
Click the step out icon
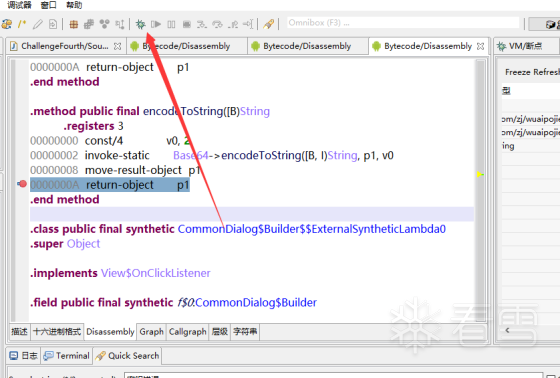coord(233,24)
